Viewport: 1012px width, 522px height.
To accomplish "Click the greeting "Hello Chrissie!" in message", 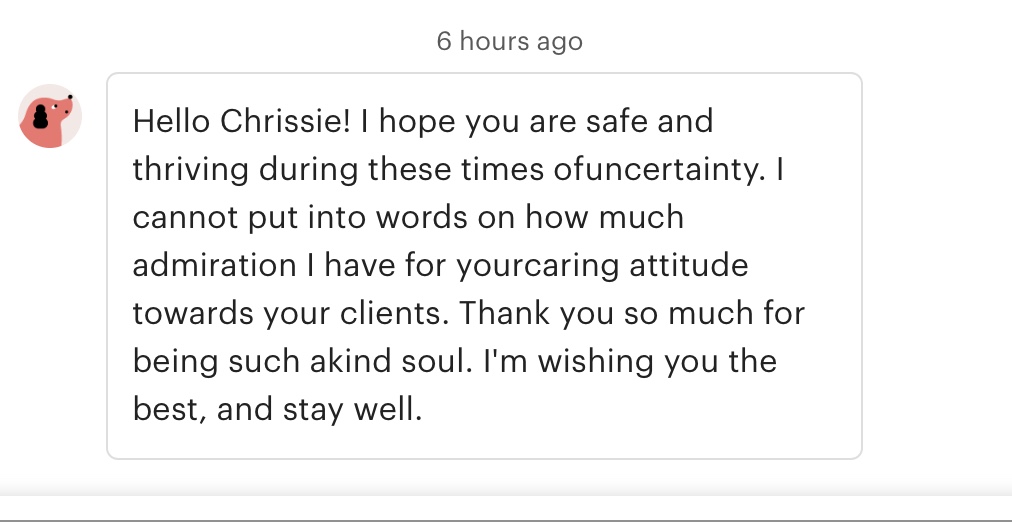I will [241, 121].
